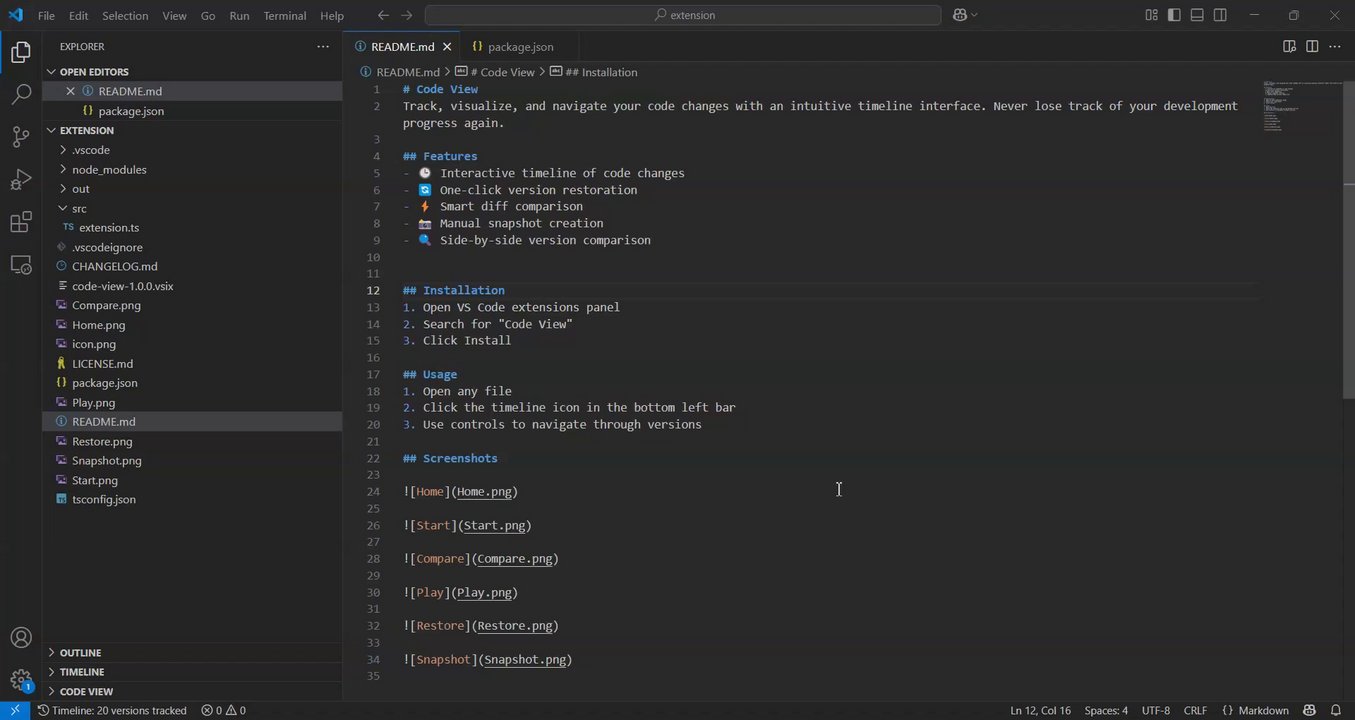Screen dimensions: 1355x720
Task: Go forward using the navigation right arrow
Action: (406, 15)
